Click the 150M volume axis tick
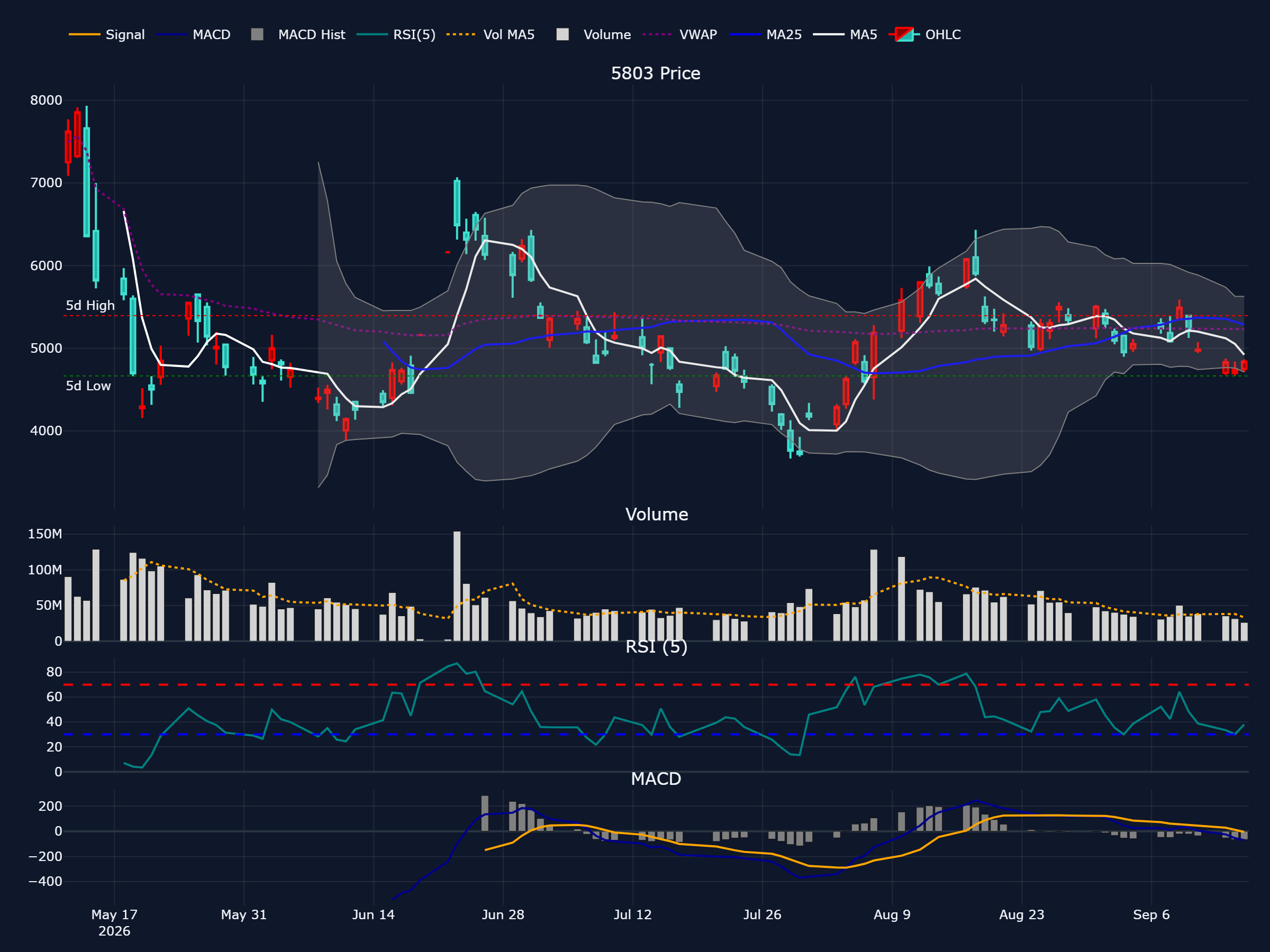Image resolution: width=1270 pixels, height=952 pixels. tap(45, 534)
